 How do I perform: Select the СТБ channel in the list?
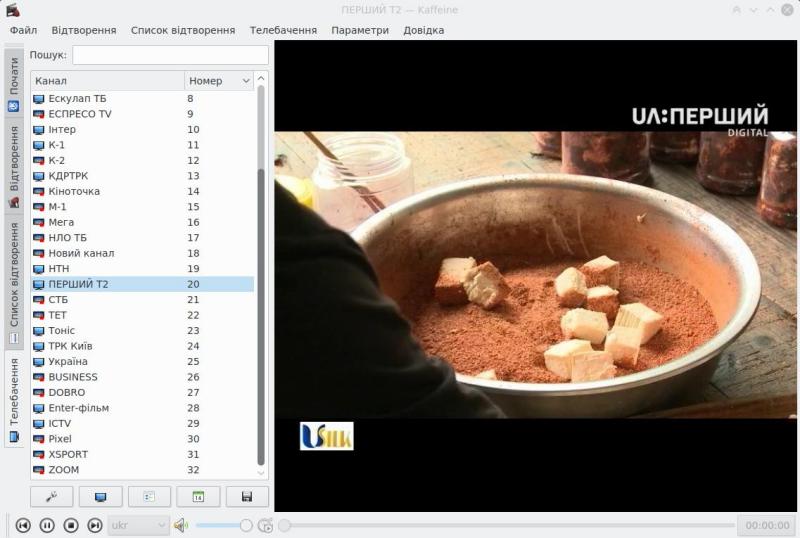tap(58, 300)
